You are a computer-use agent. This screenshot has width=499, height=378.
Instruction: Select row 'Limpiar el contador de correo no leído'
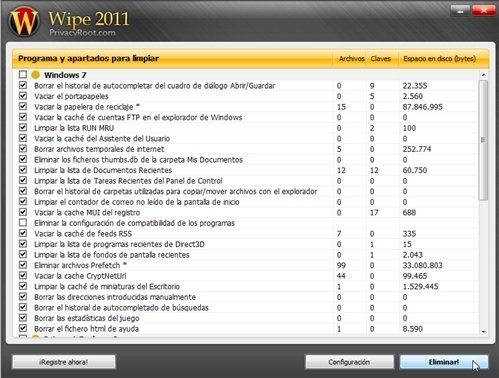coord(247,202)
